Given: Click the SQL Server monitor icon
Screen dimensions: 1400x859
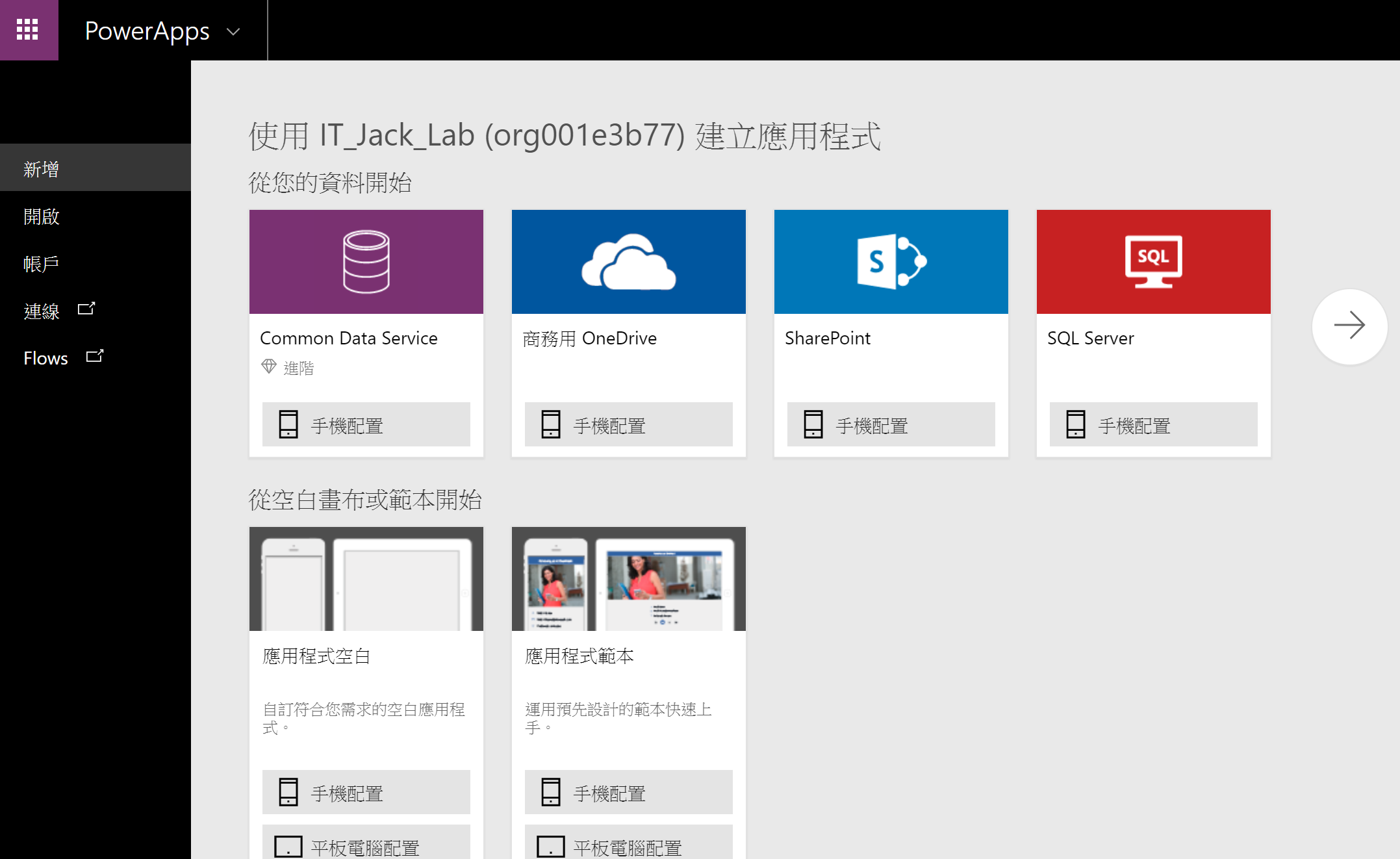Looking at the screenshot, I should click(1154, 262).
